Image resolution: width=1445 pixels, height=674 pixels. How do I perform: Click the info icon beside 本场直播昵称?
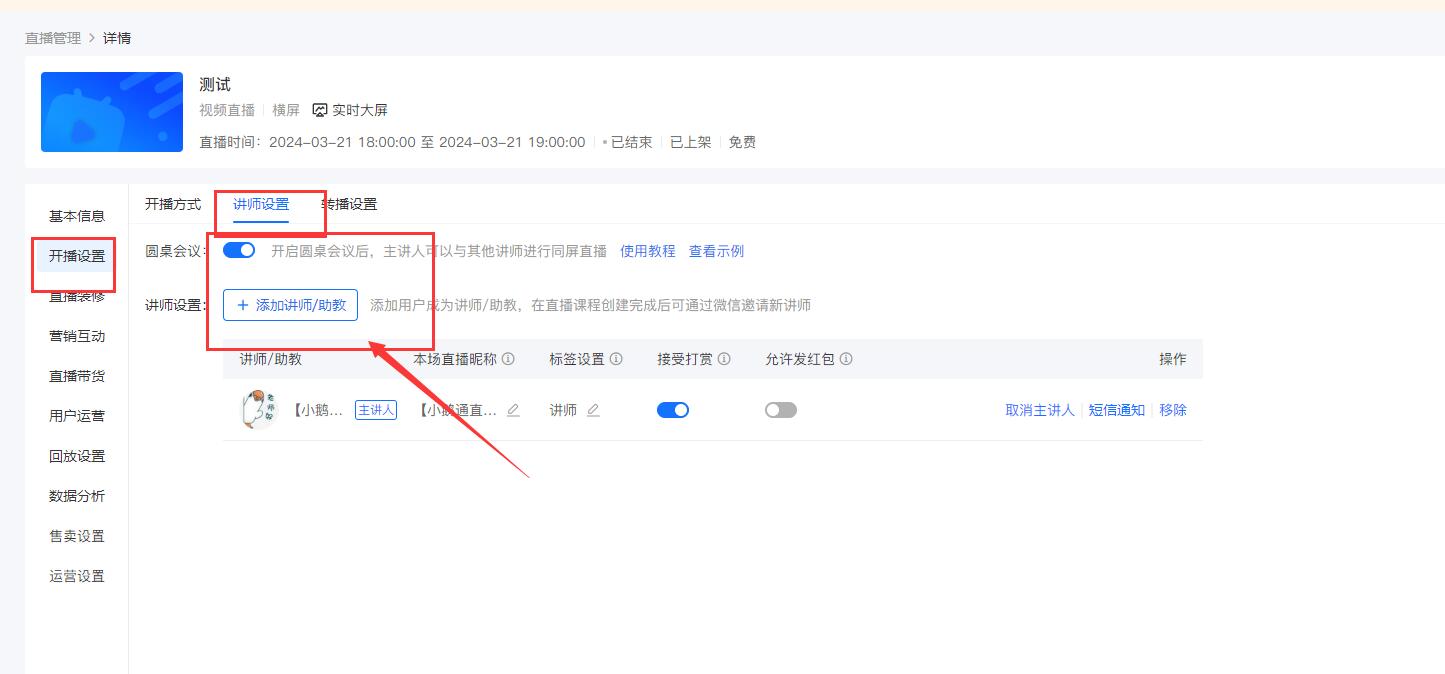tap(507, 358)
